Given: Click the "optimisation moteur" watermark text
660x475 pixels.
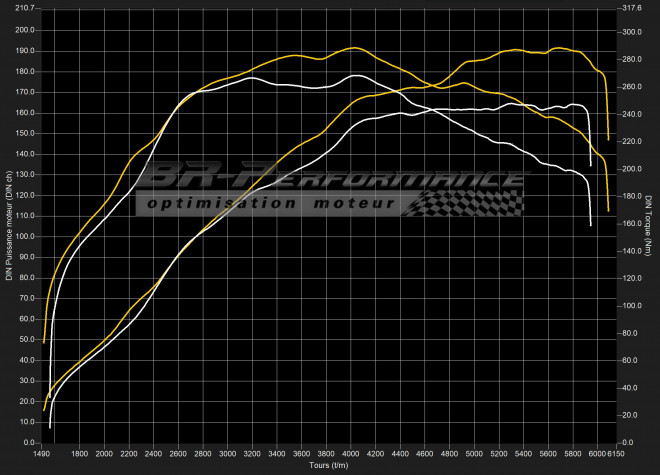Looking at the screenshot, I should point(270,203).
